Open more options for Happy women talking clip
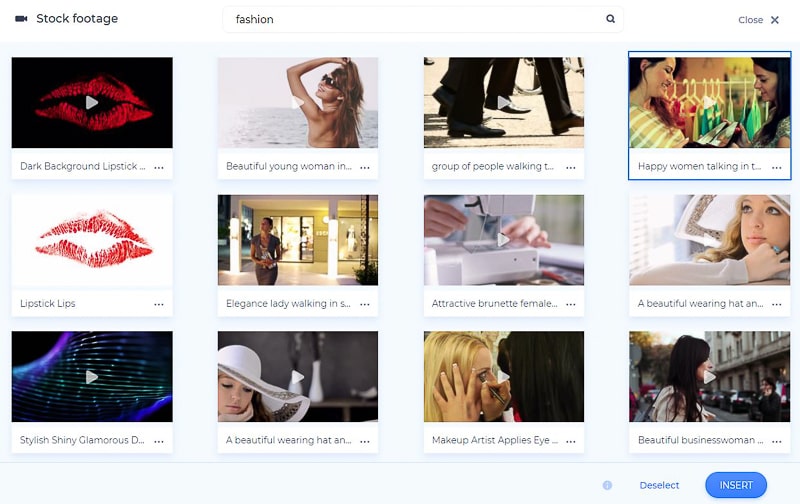Viewport: 800px width, 504px height. click(x=777, y=167)
